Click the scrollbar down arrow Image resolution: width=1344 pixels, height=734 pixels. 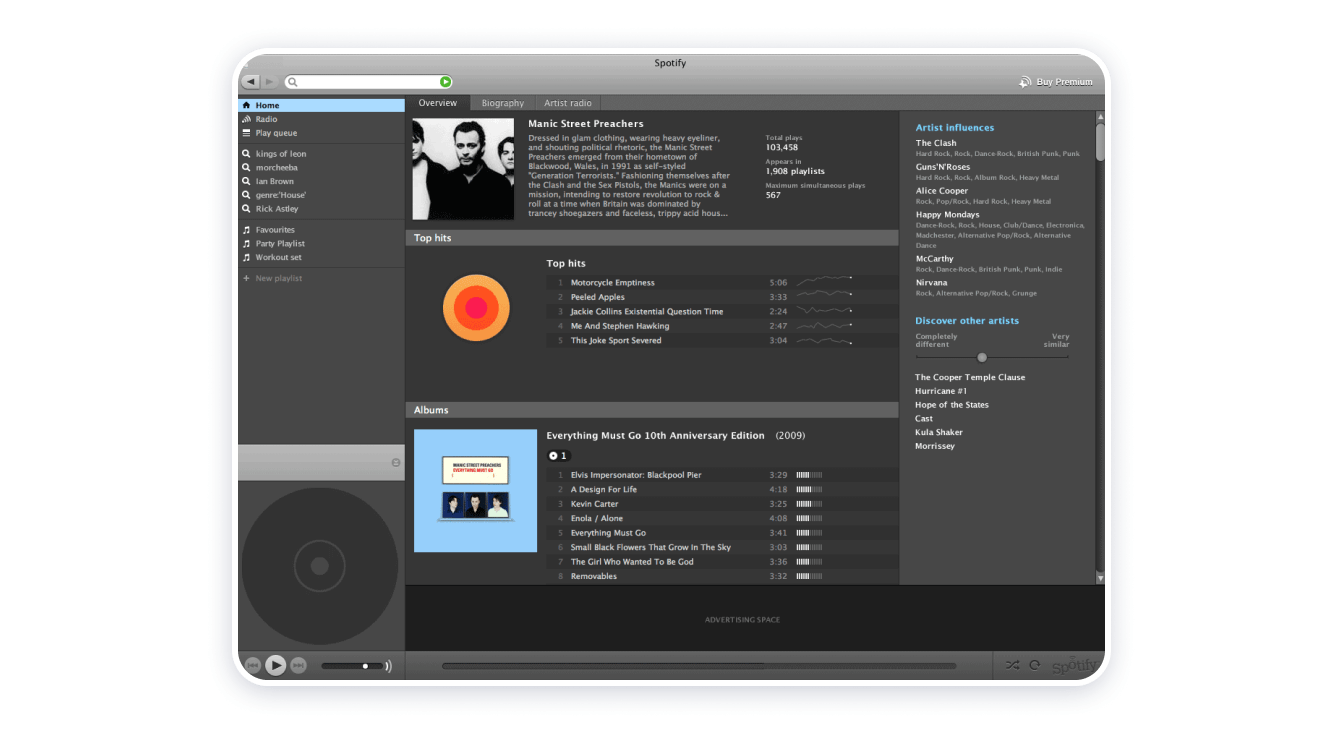(1100, 578)
